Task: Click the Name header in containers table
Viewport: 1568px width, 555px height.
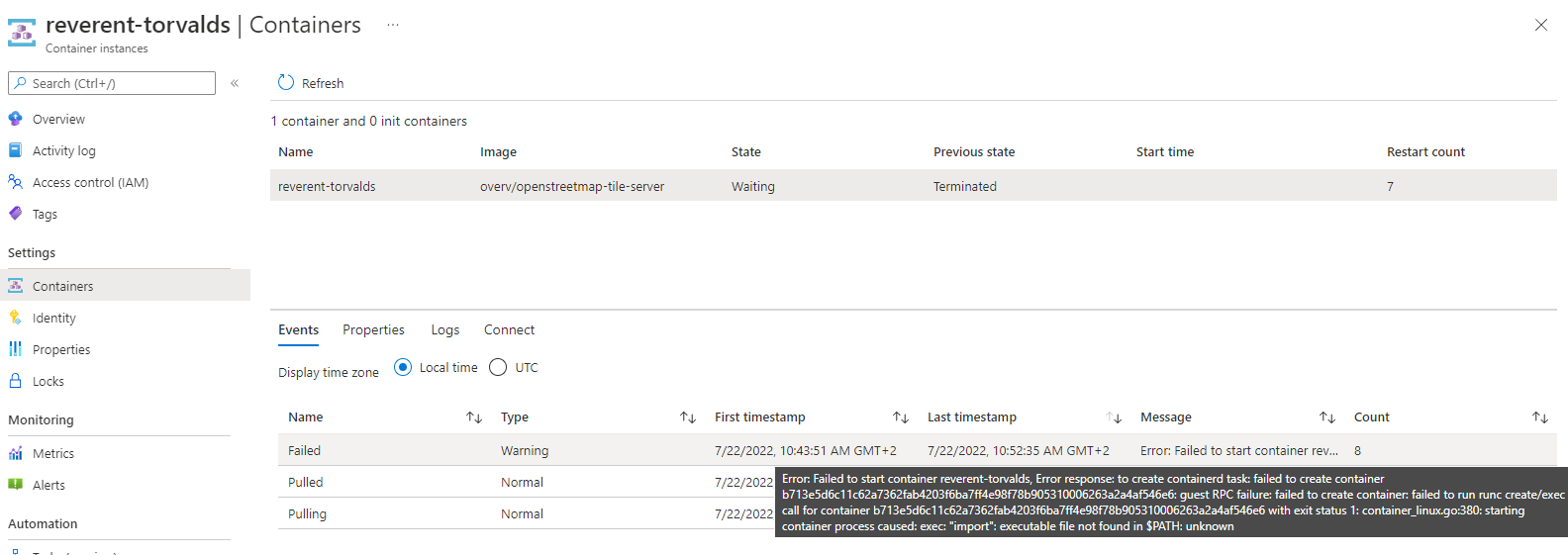Action: tap(296, 151)
